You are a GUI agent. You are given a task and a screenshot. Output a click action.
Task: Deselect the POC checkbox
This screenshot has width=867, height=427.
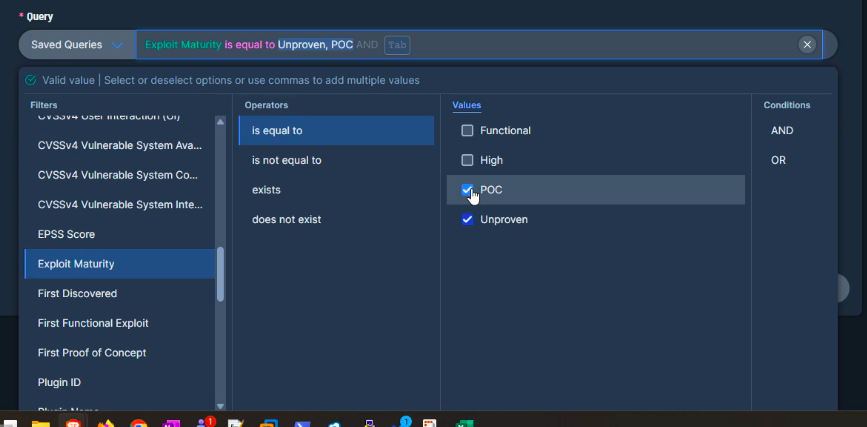pos(467,190)
